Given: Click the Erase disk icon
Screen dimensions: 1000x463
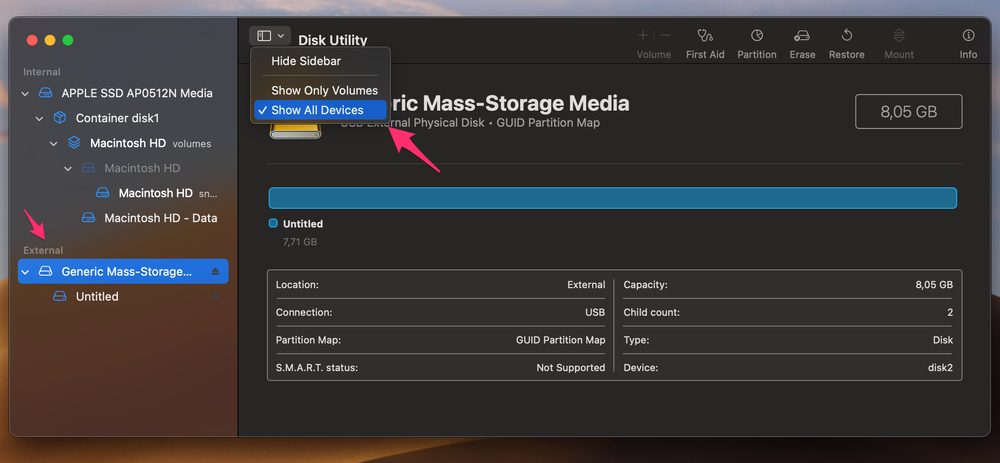Looking at the screenshot, I should coord(802,36).
